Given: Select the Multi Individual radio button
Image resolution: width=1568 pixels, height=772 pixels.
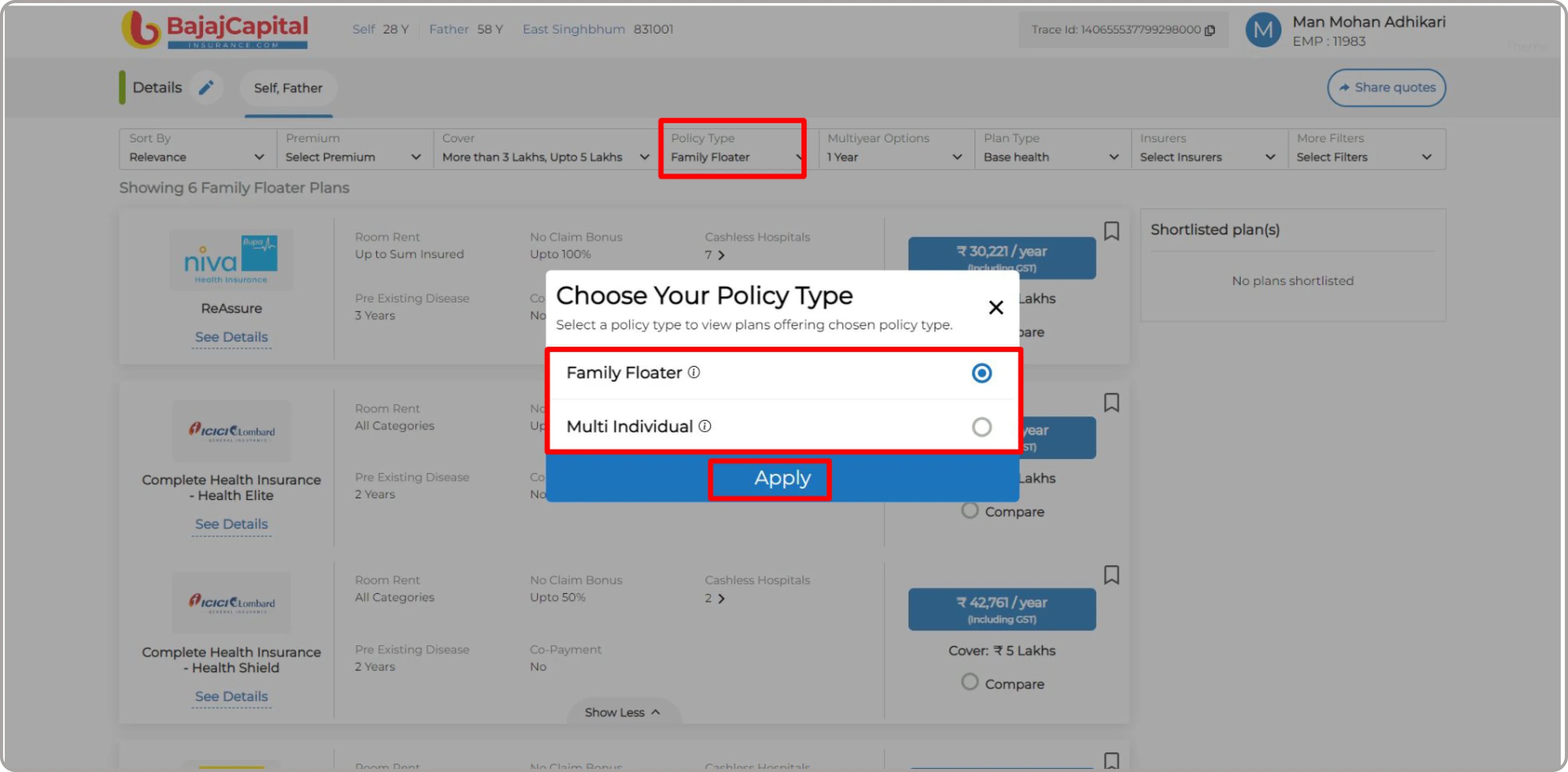Looking at the screenshot, I should 981,427.
